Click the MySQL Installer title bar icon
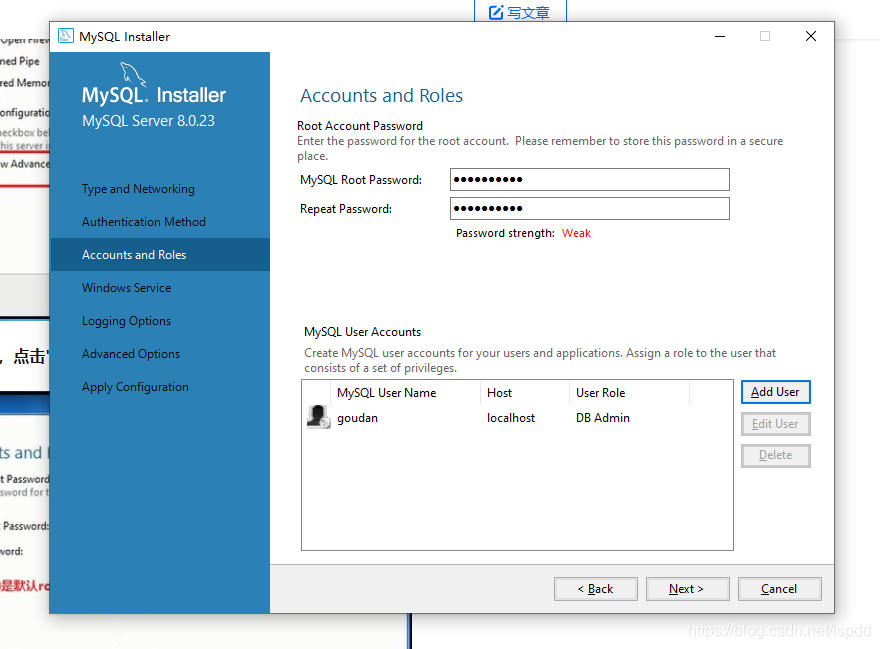Image resolution: width=880 pixels, height=649 pixels. point(66,36)
